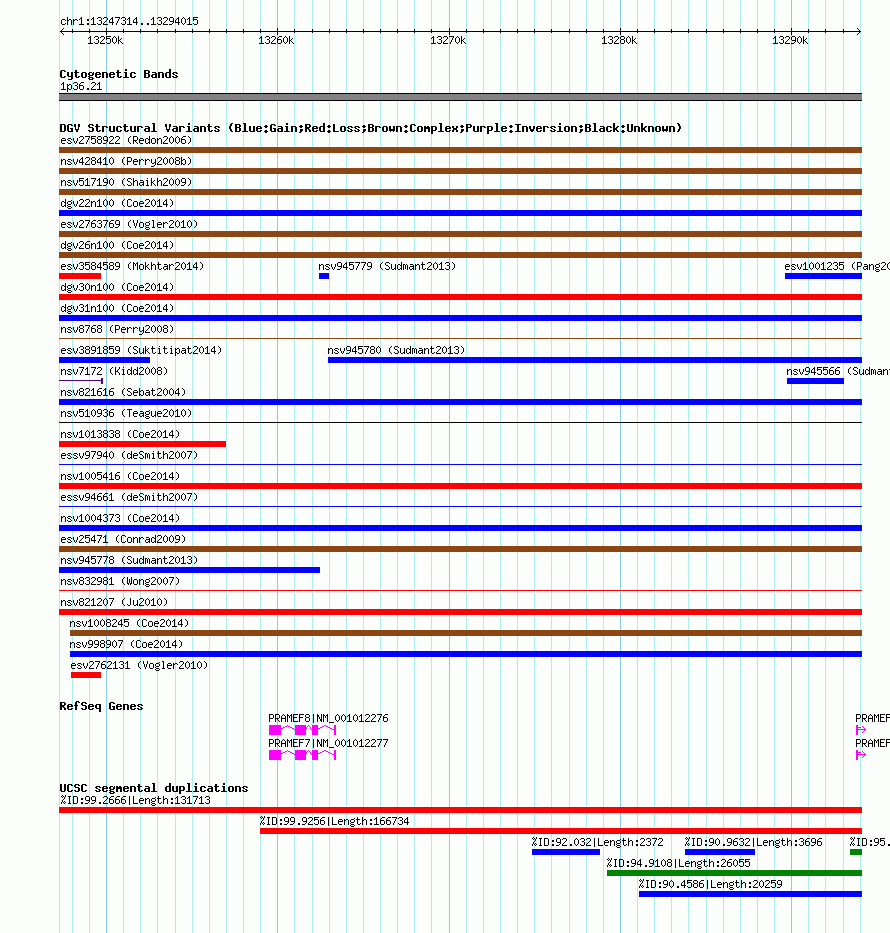Open the nsv945780 (Sudmant2013) label
This screenshot has height=933, width=890.
pyautogui.click(x=396, y=350)
